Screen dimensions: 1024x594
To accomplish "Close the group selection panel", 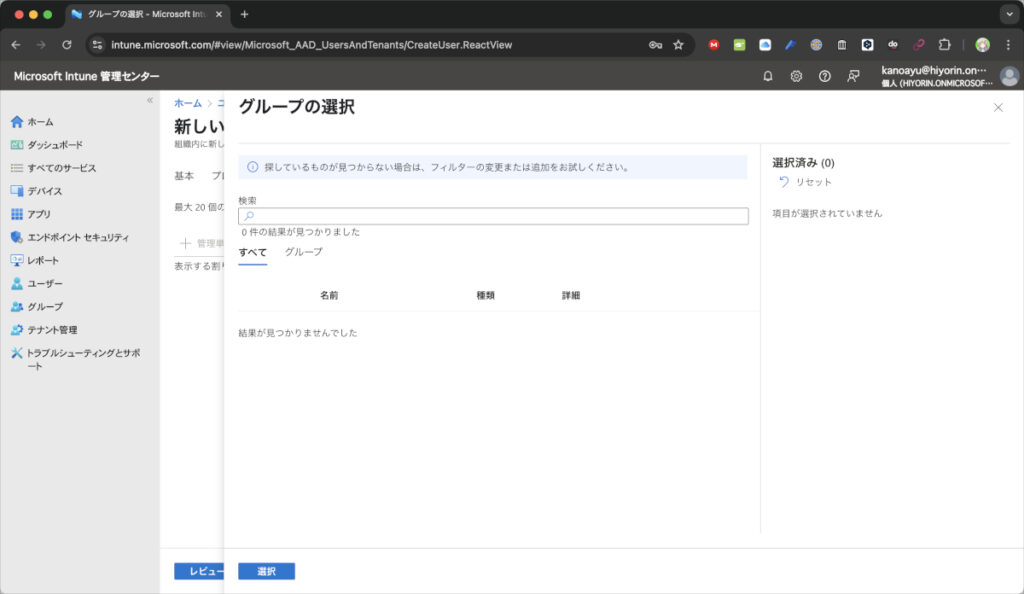I will pyautogui.click(x=998, y=108).
